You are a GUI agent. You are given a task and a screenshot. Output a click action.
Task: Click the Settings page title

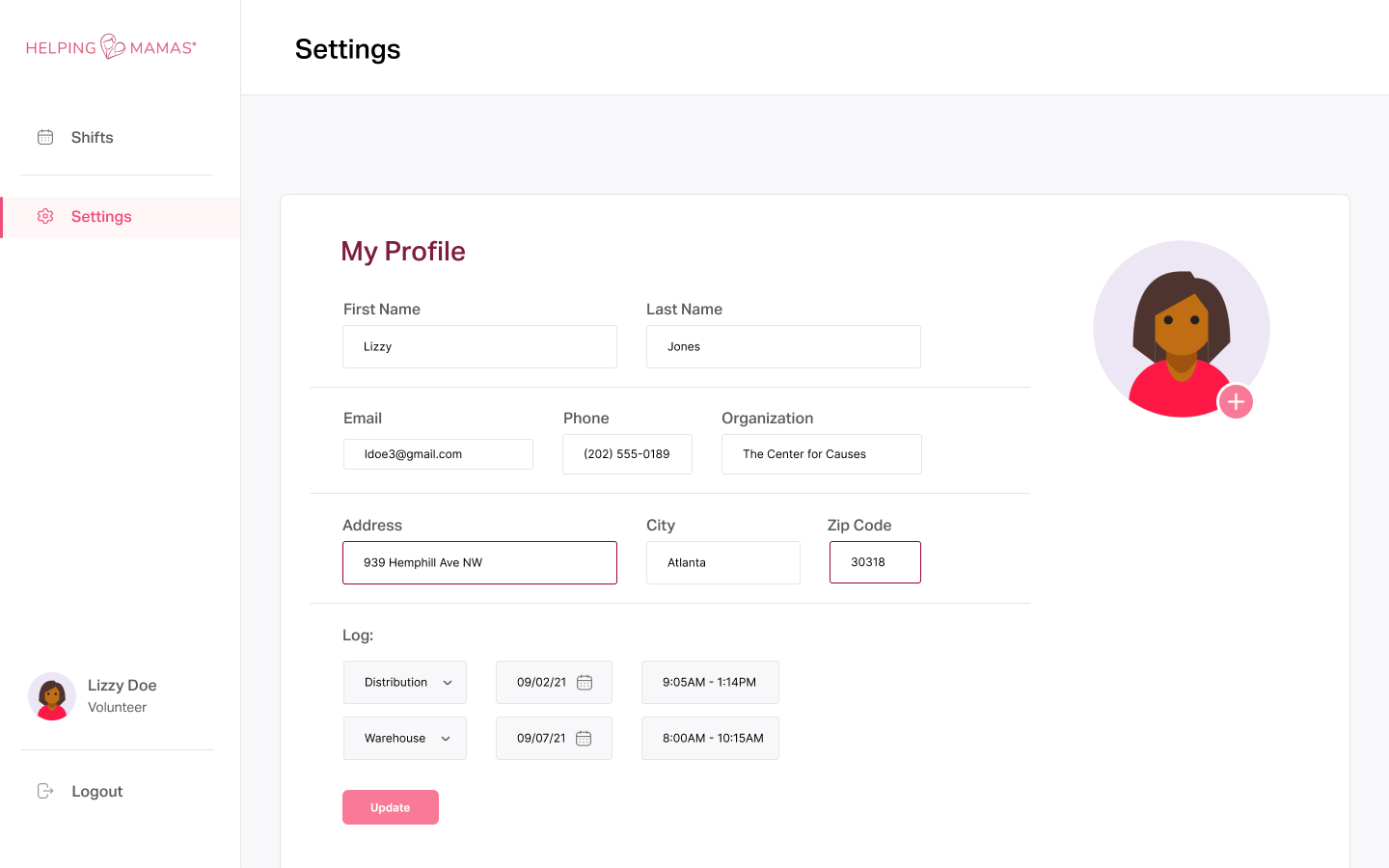[348, 49]
